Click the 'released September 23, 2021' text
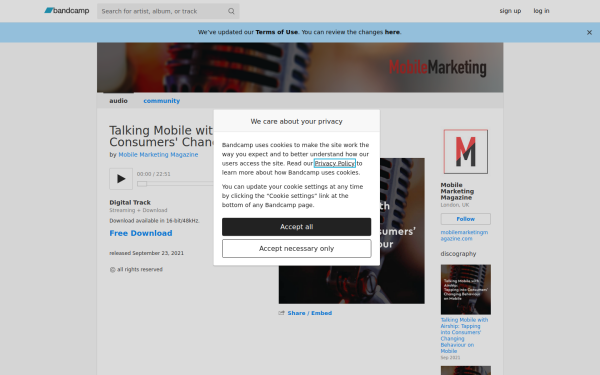The width and height of the screenshot is (600, 375). click(147, 253)
